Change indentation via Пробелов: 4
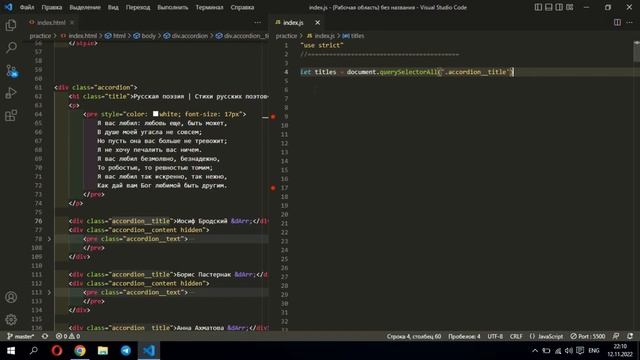This screenshot has height=360, width=640. (464, 336)
